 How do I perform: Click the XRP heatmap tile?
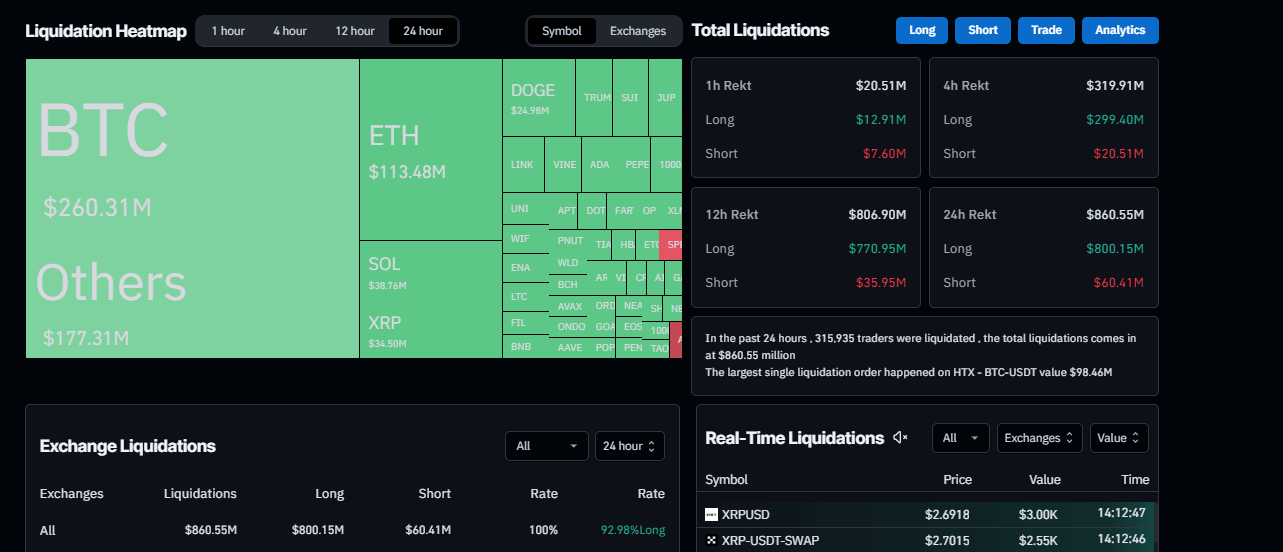coord(430,330)
